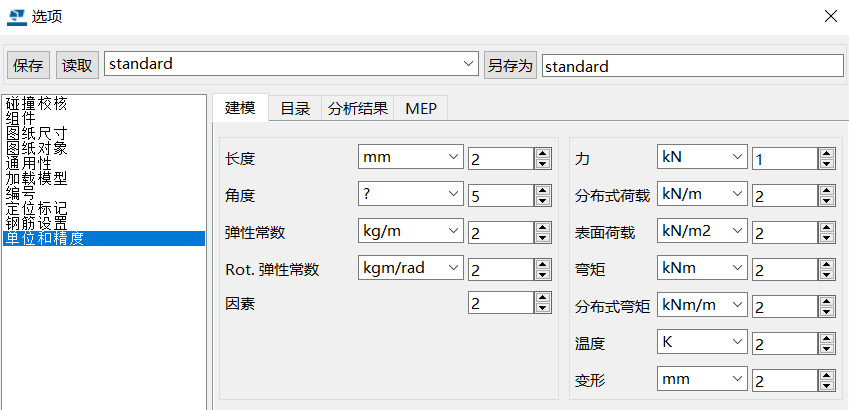The height and width of the screenshot is (410, 849).
Task: Open the 温度 unit dropdown
Action: click(x=702, y=342)
